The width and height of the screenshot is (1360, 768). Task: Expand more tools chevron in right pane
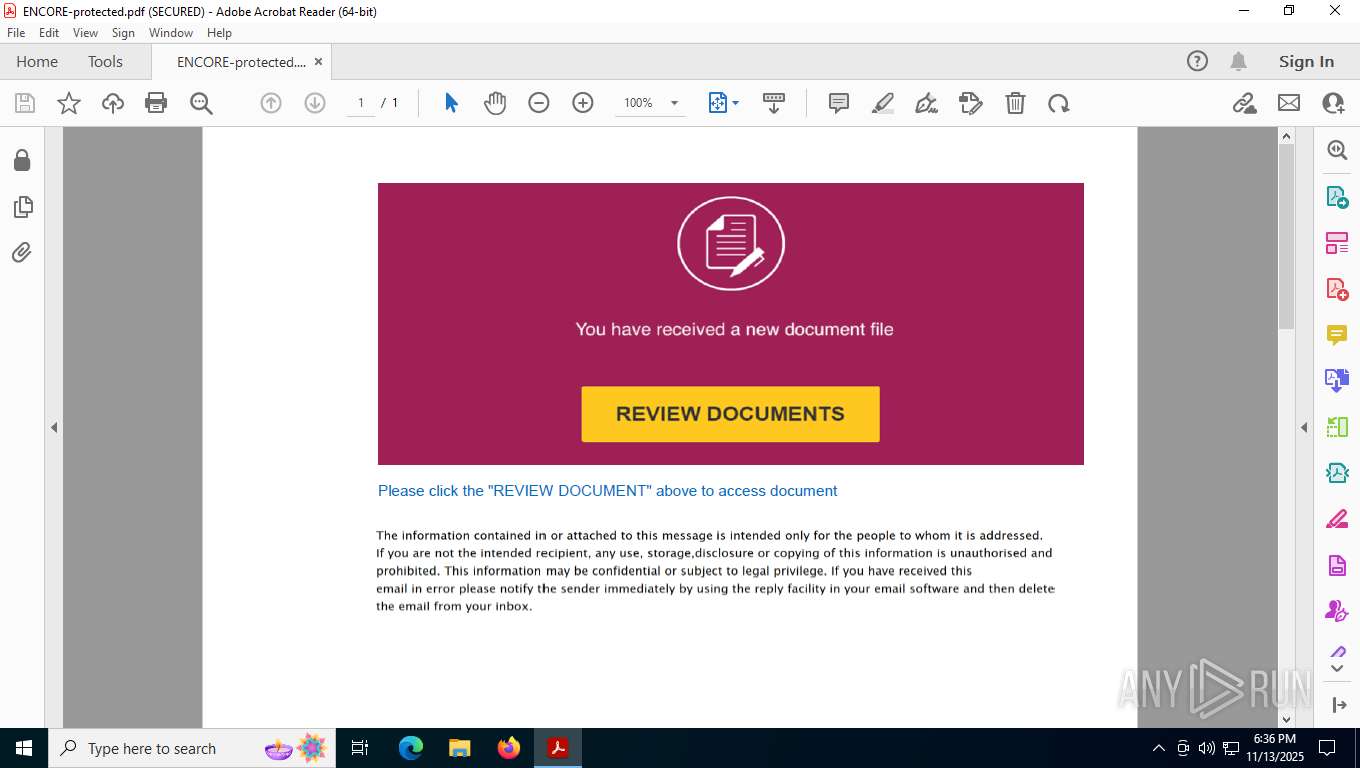1337,667
